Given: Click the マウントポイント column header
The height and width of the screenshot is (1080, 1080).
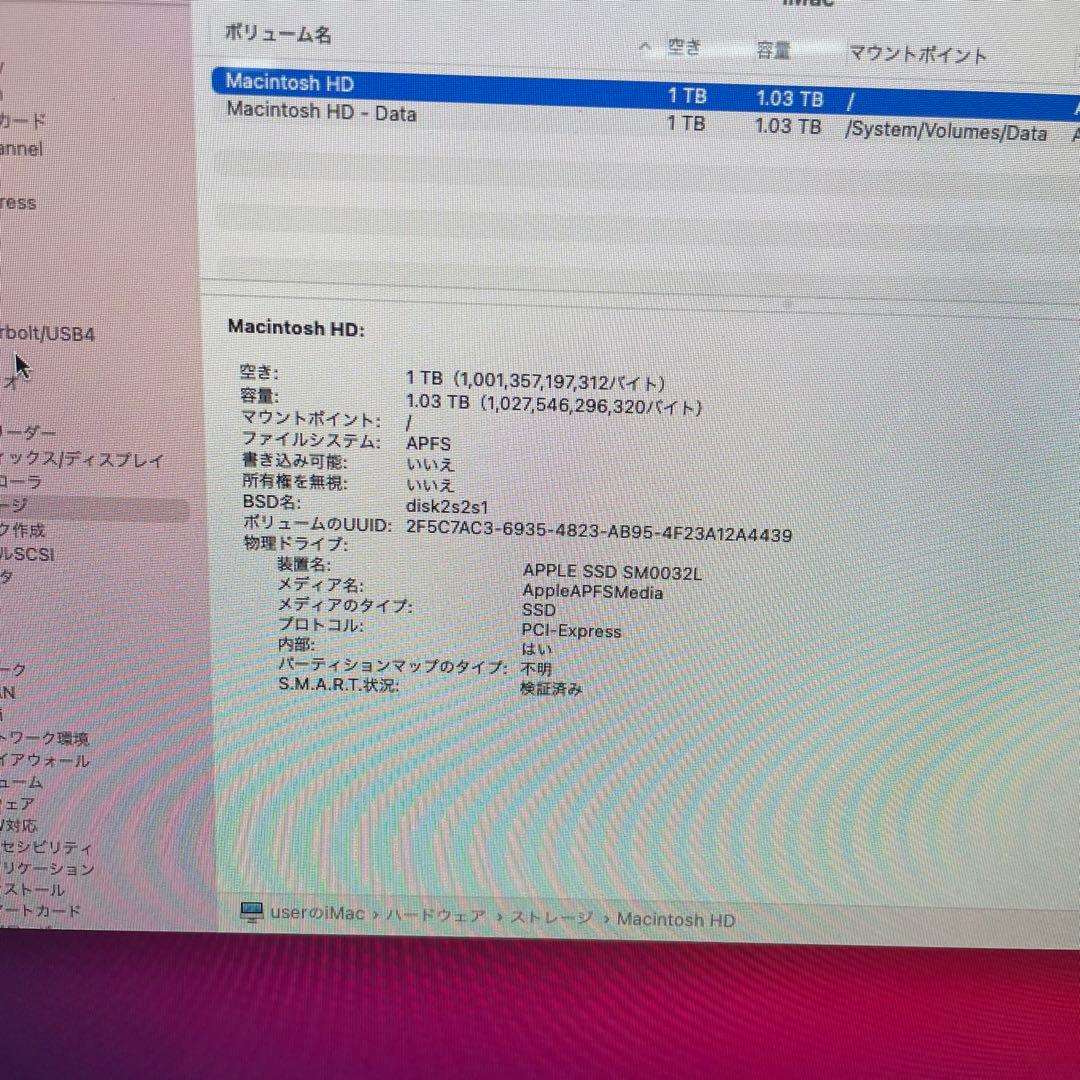Looking at the screenshot, I should (917, 55).
